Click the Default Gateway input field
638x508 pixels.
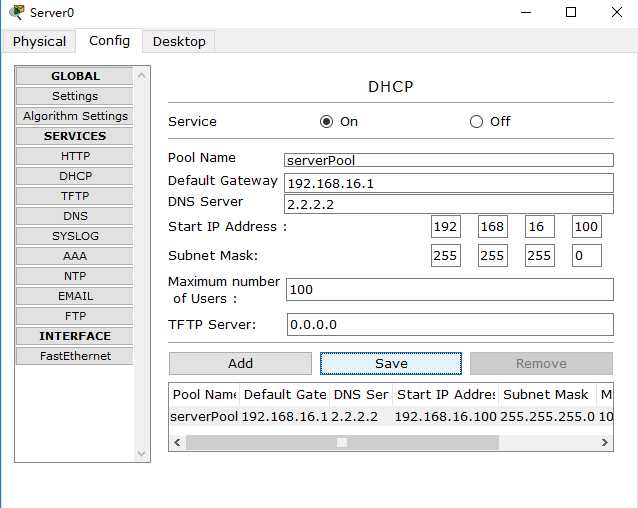point(449,183)
